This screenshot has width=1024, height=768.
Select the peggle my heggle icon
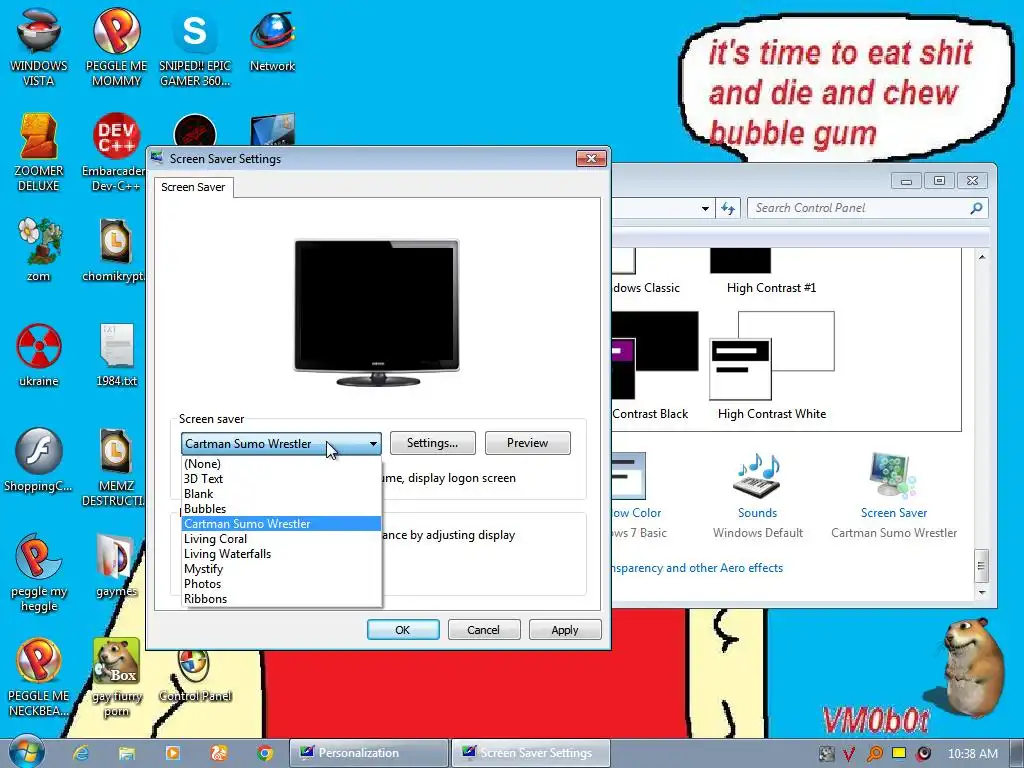39,573
